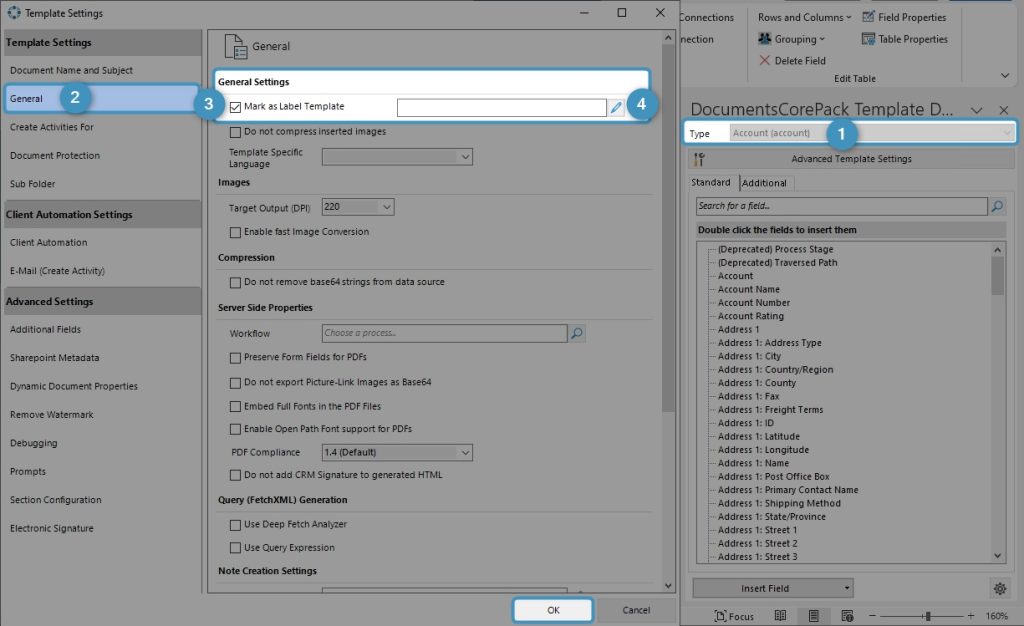Click the Workflow lookup magnifier icon

pyautogui.click(x=577, y=334)
